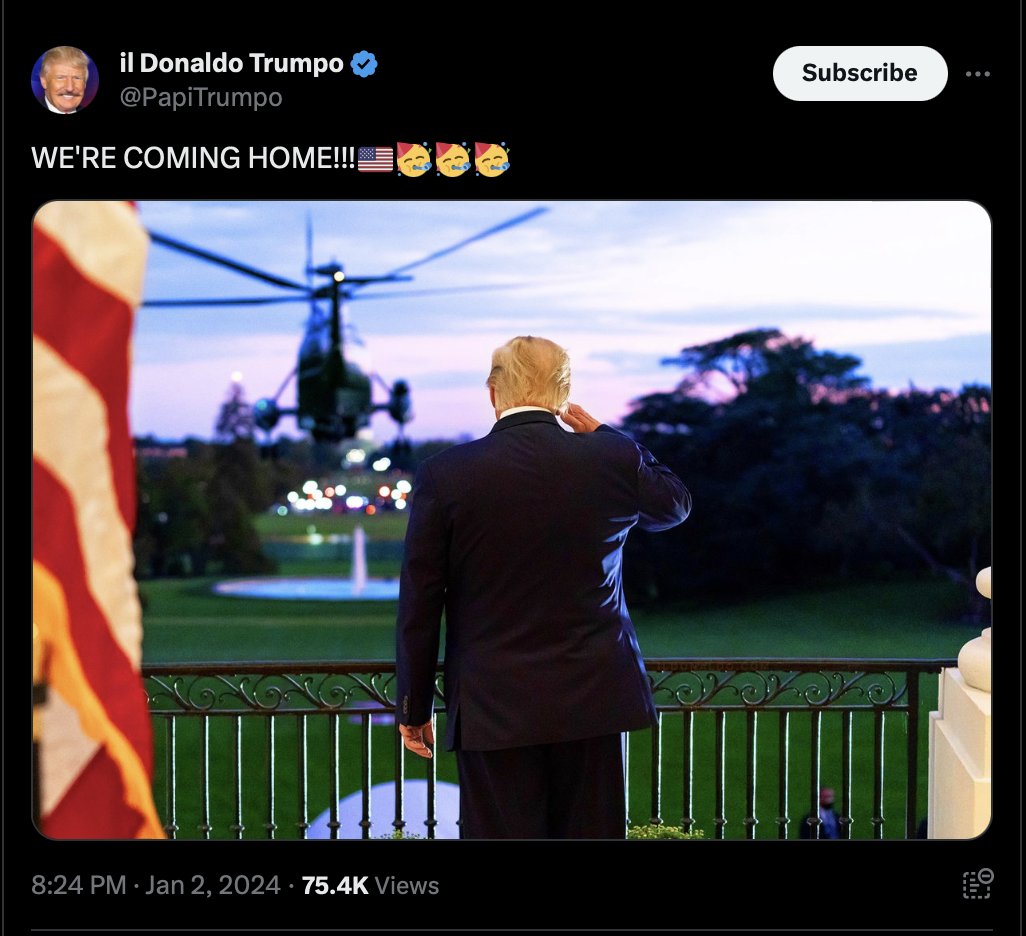Visit the @PapiTrumpo handle link

[201, 98]
